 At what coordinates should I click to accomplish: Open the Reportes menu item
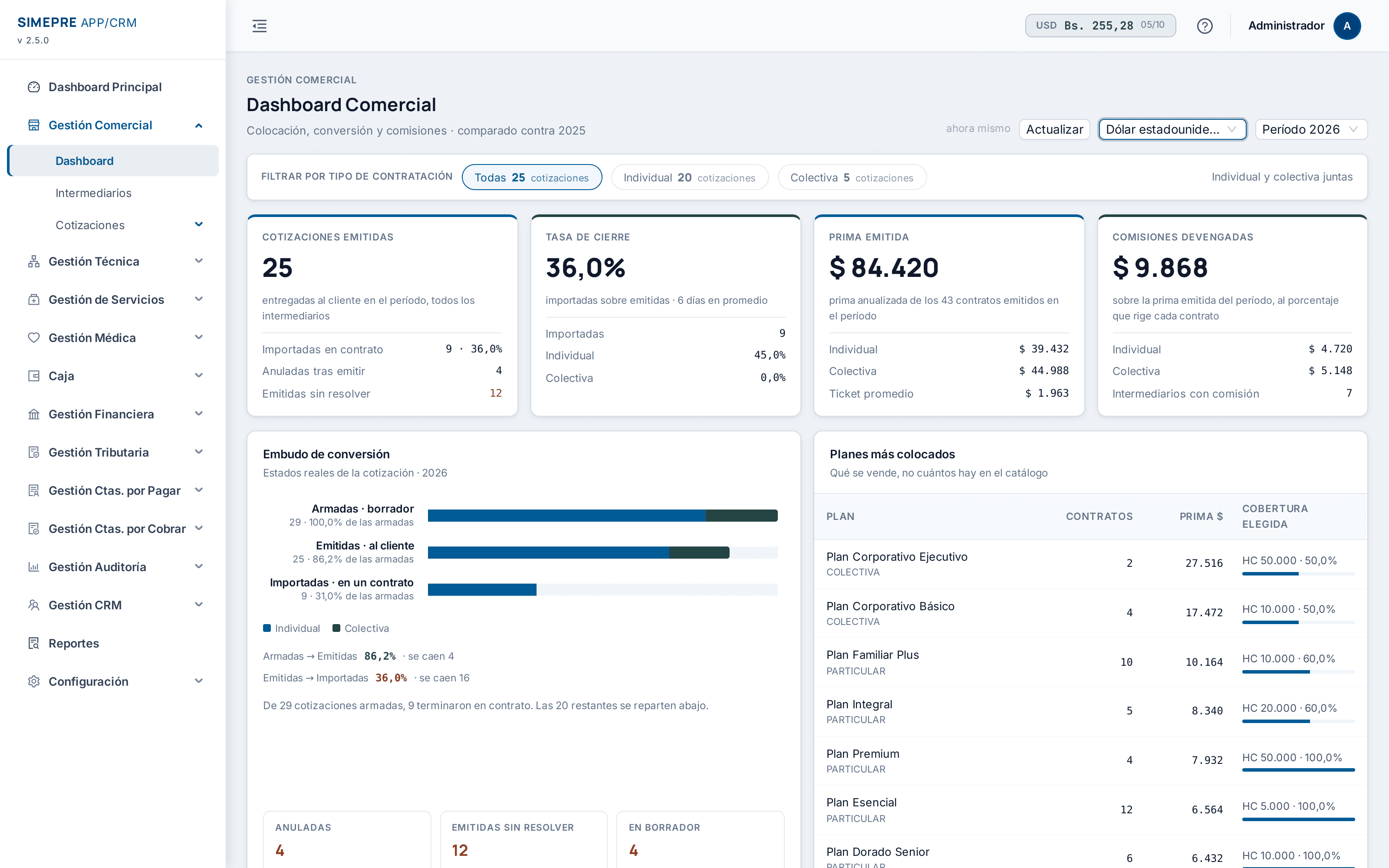[x=113, y=643]
